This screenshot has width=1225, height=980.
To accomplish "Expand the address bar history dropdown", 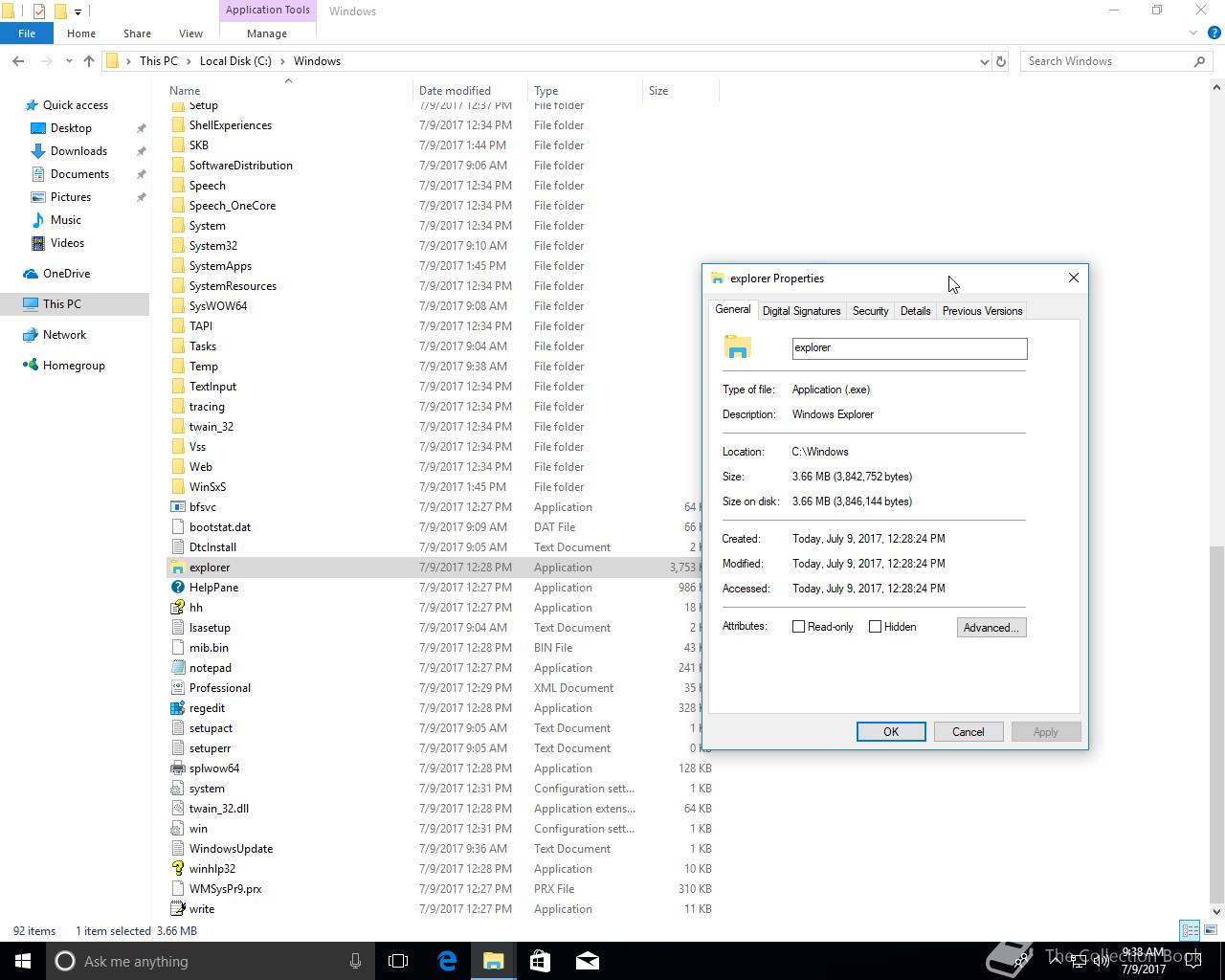I will click(x=984, y=61).
